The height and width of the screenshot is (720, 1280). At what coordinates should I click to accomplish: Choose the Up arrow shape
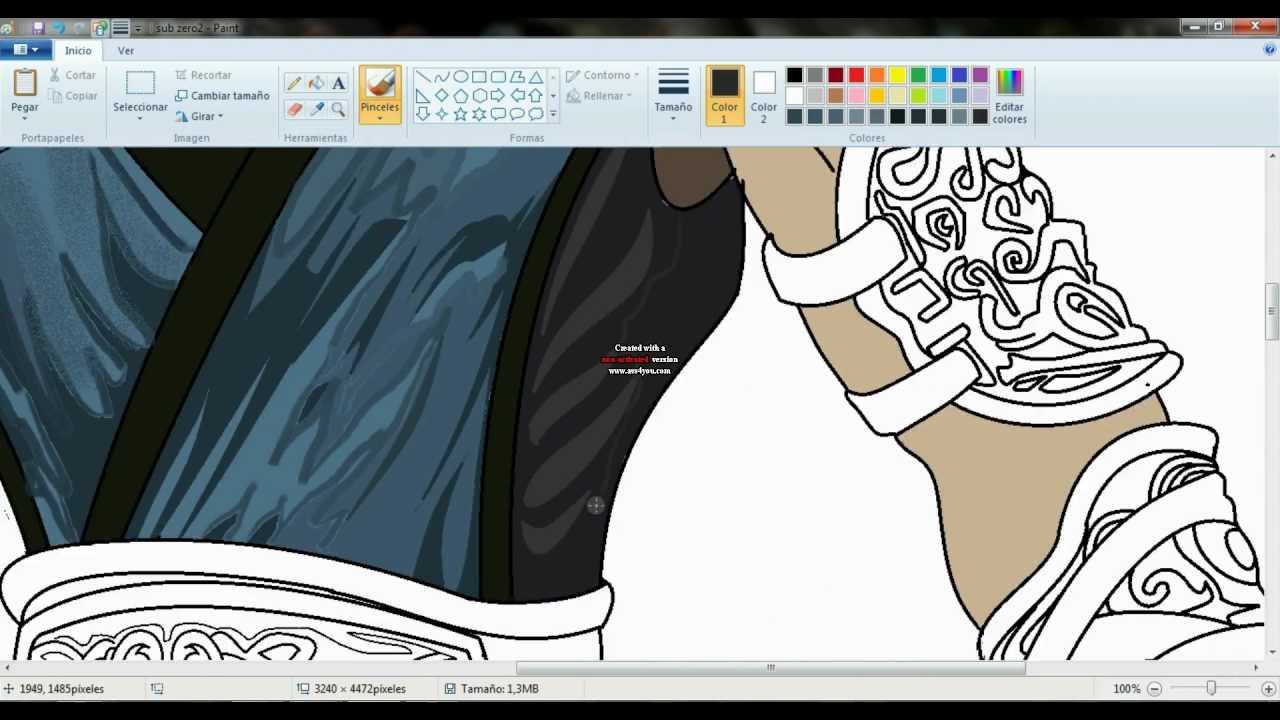point(536,96)
